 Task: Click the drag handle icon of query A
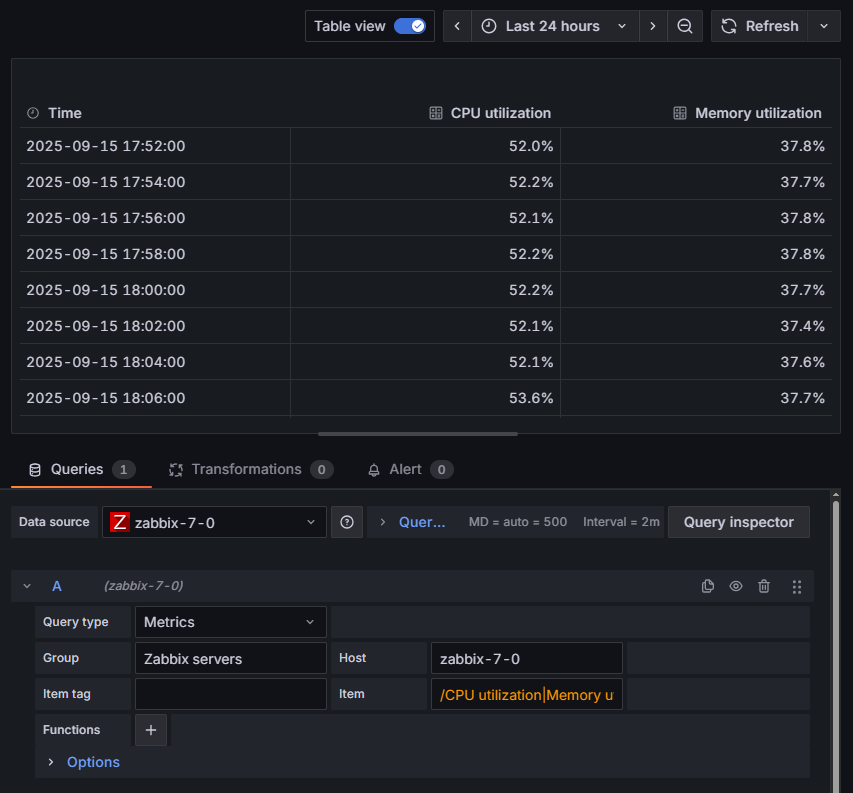[797, 586]
